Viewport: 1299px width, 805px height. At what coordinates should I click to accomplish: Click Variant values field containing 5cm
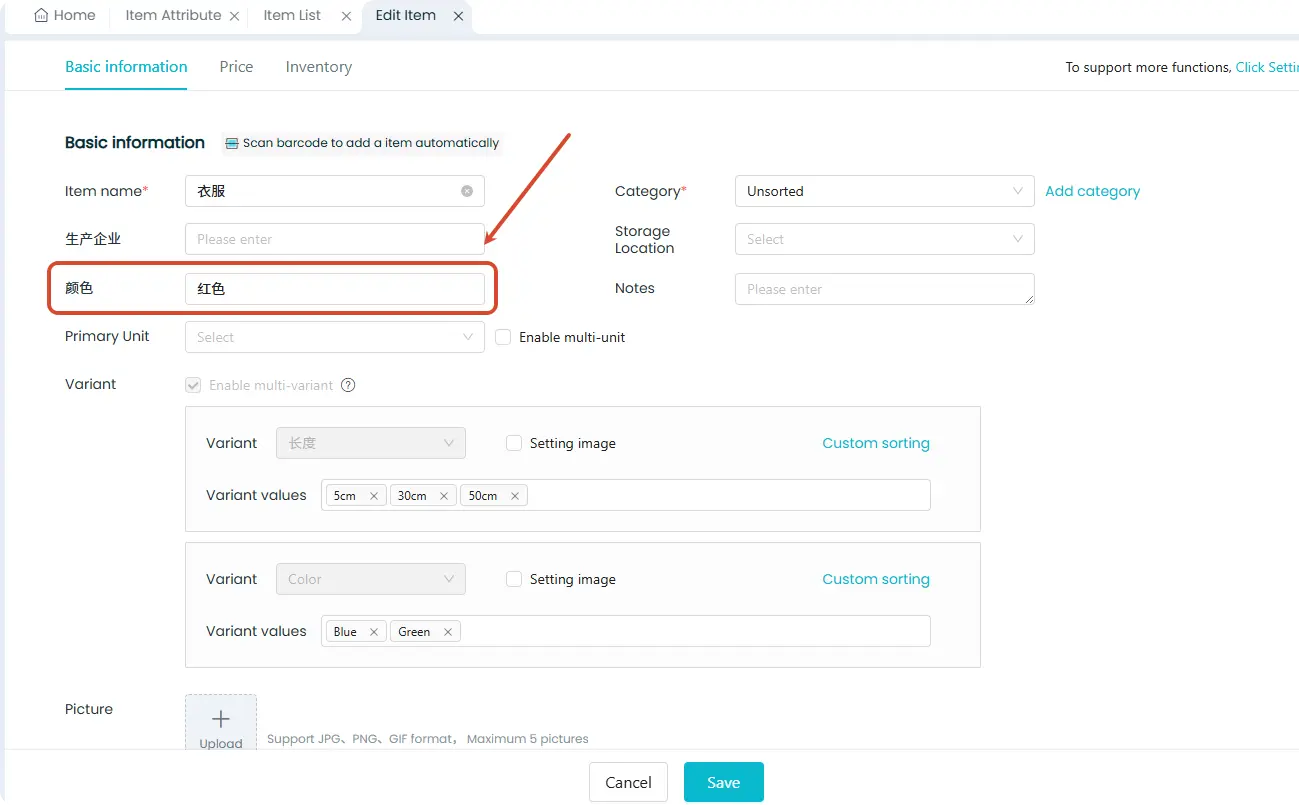(625, 495)
